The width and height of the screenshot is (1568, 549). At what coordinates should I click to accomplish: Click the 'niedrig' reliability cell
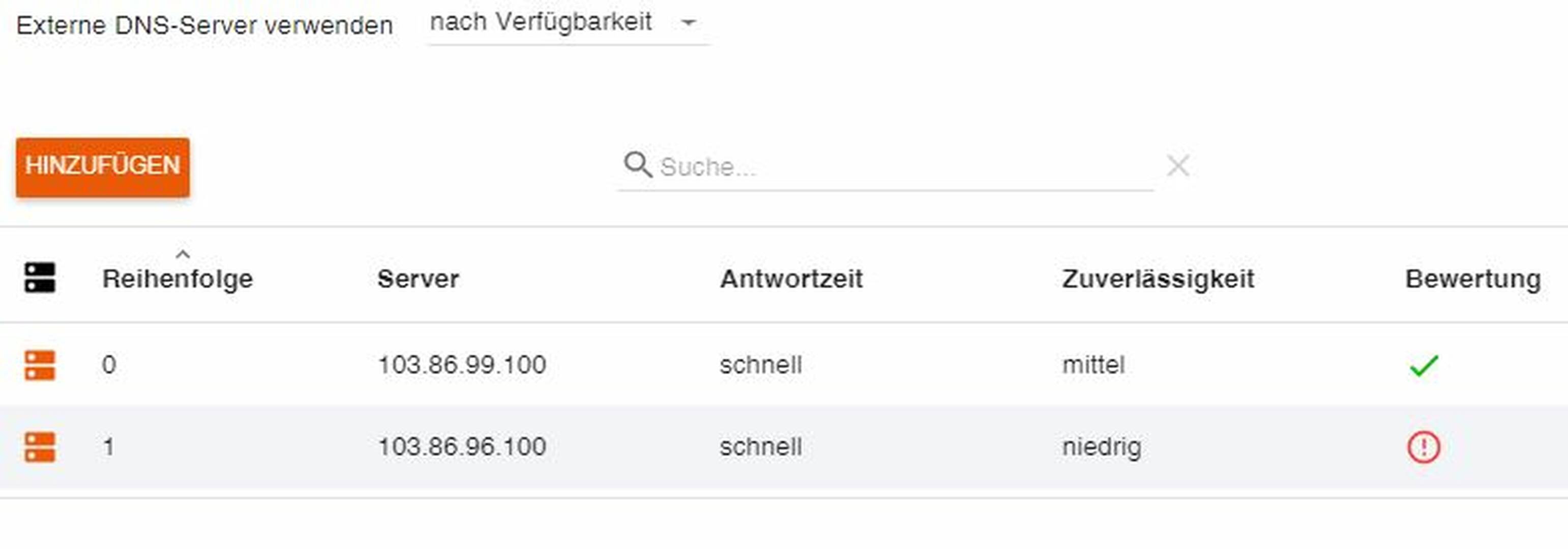[1102, 447]
